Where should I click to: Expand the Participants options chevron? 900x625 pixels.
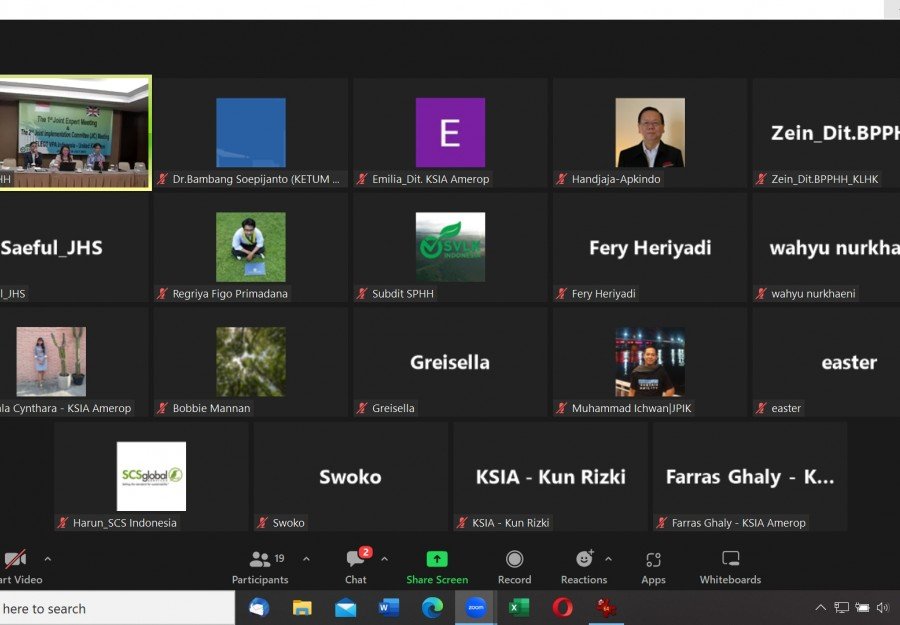tap(306, 559)
